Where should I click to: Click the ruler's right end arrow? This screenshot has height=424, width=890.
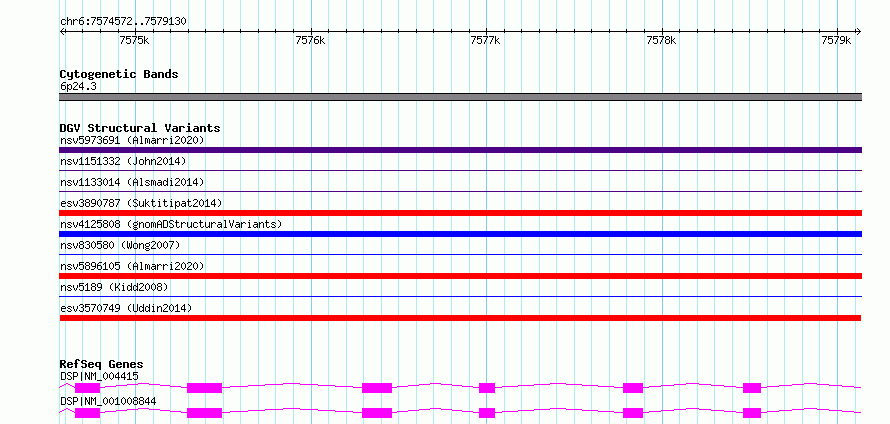tap(858, 31)
